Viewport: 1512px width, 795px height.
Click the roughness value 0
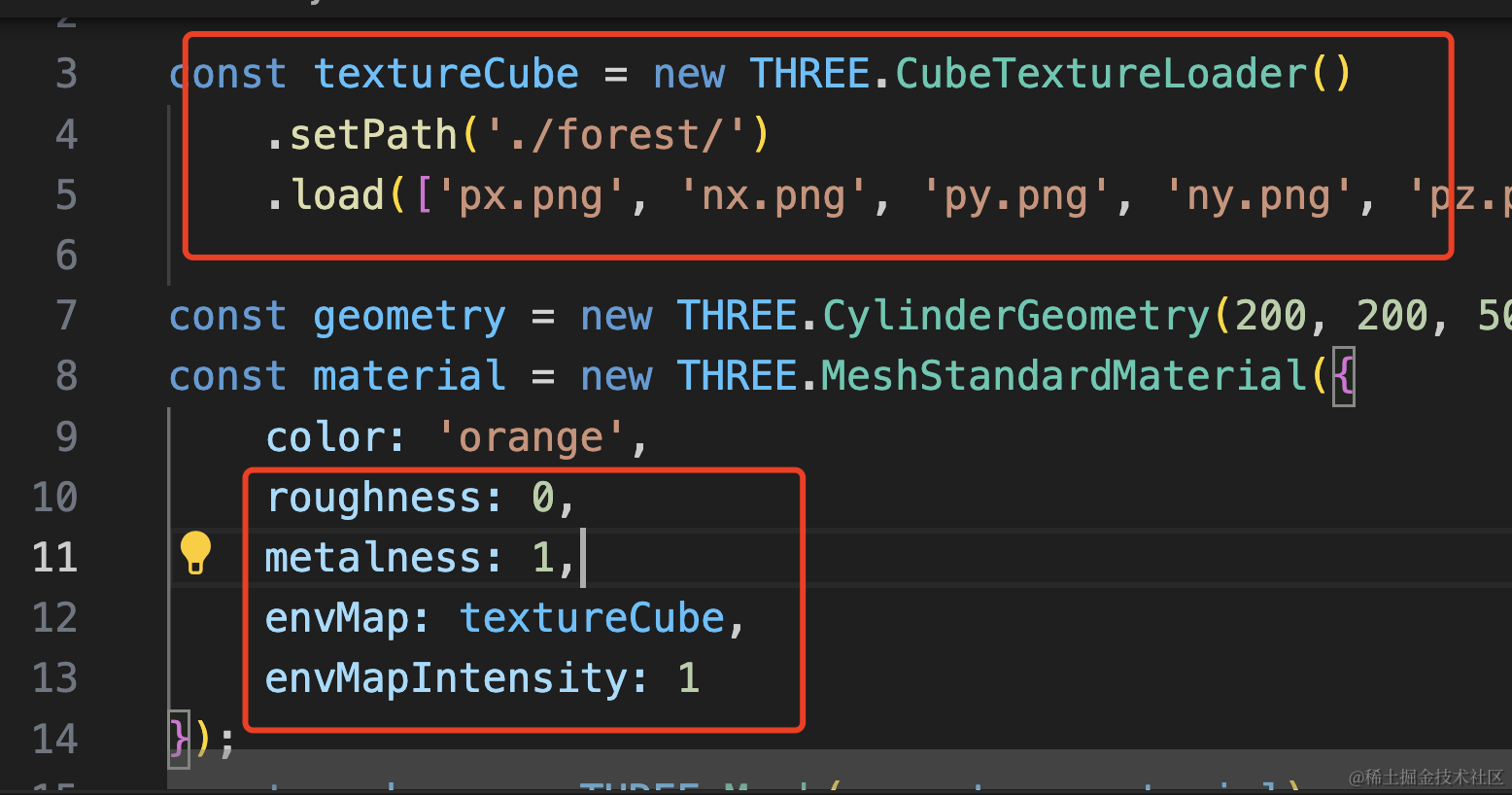coord(543,498)
